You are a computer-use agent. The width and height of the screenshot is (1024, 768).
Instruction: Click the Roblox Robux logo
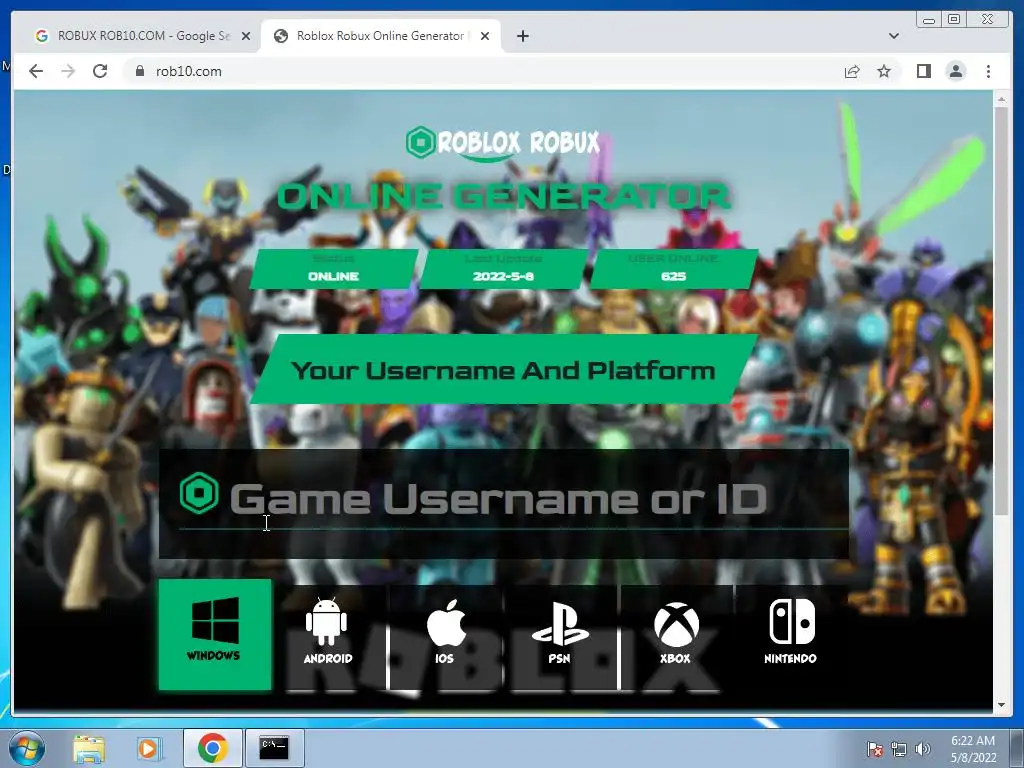point(502,143)
